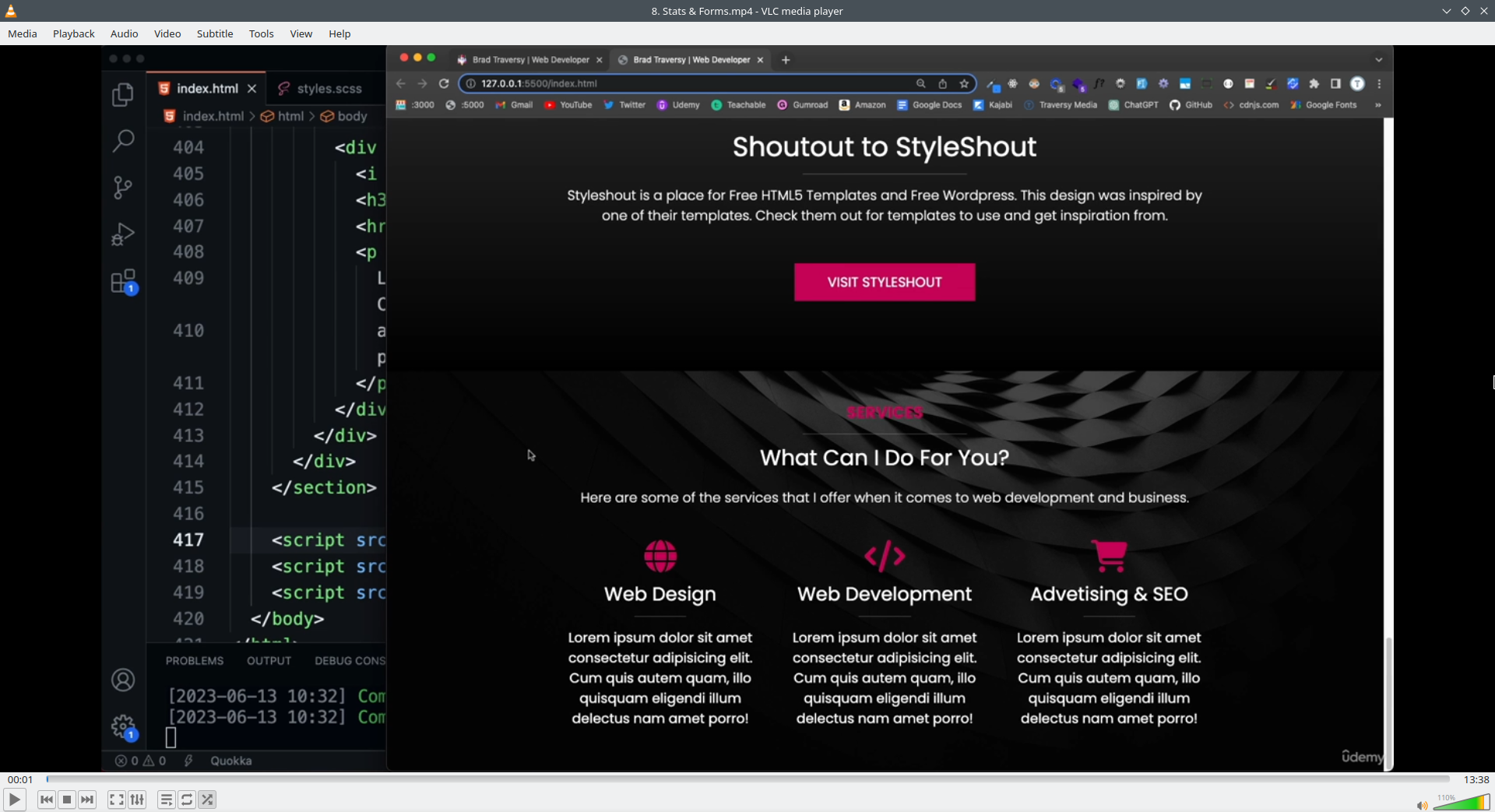Open a new browser tab
This screenshot has height=812, width=1495.
pyautogui.click(x=786, y=60)
